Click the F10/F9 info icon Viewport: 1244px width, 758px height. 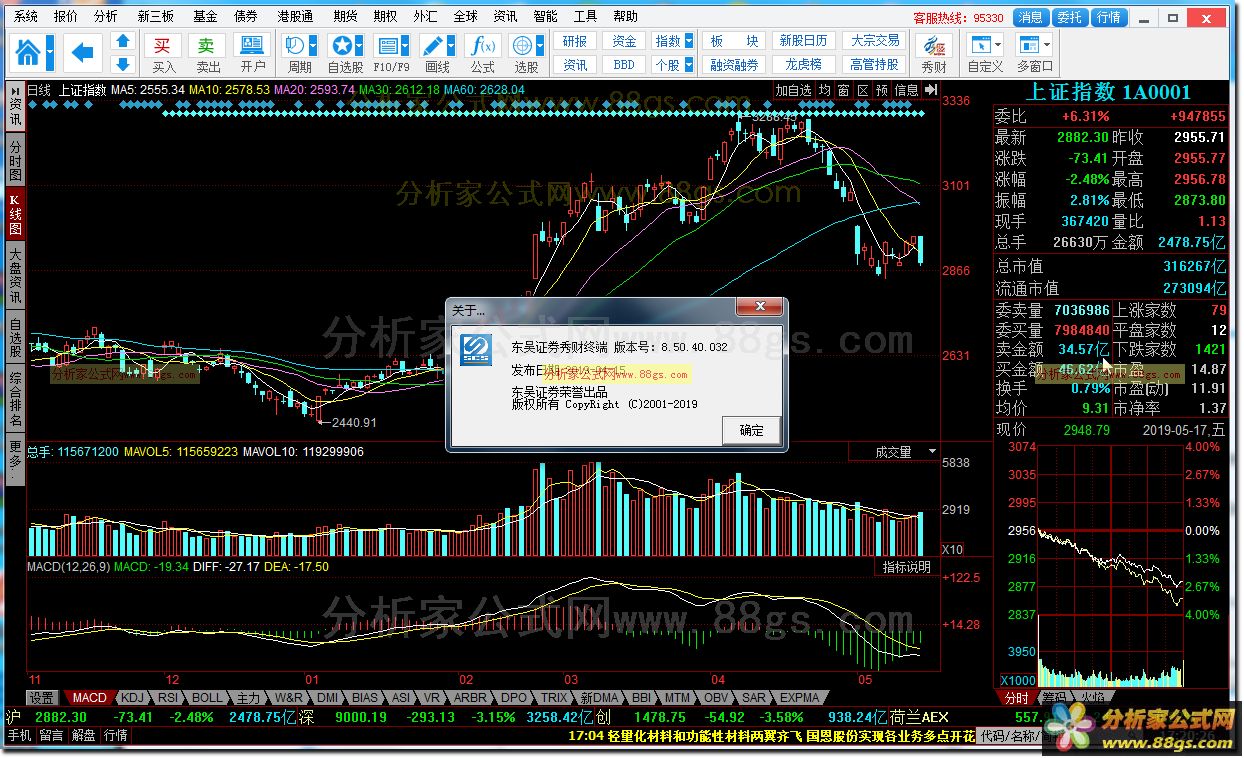tap(387, 46)
